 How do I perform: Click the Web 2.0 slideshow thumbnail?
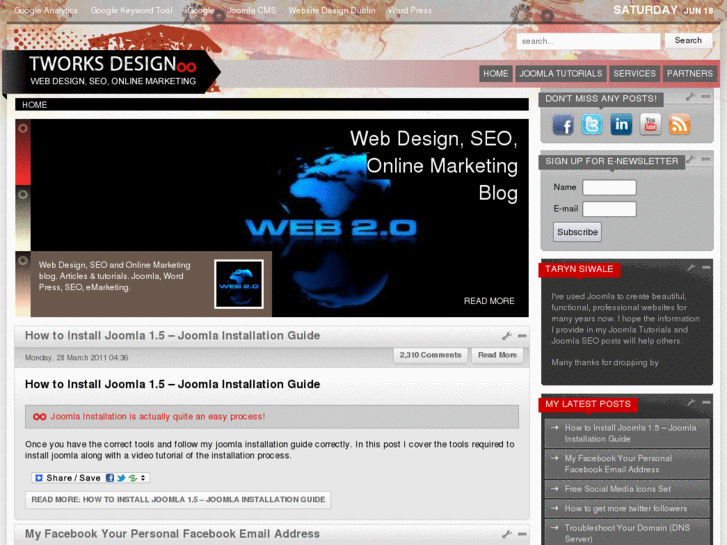tap(239, 284)
